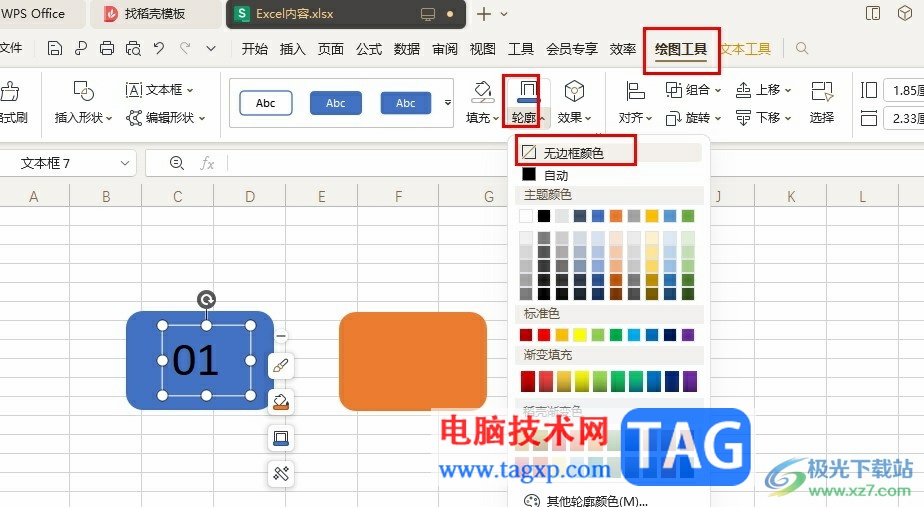
Task: Select the orange rounded rectangle shape
Action: [x=412, y=361]
